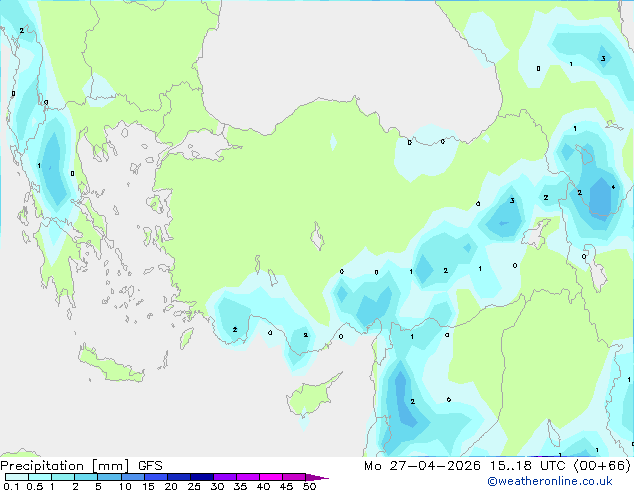Click the 10–15 mm blue legend box
The width and height of the screenshot is (634, 490).
coord(133,477)
